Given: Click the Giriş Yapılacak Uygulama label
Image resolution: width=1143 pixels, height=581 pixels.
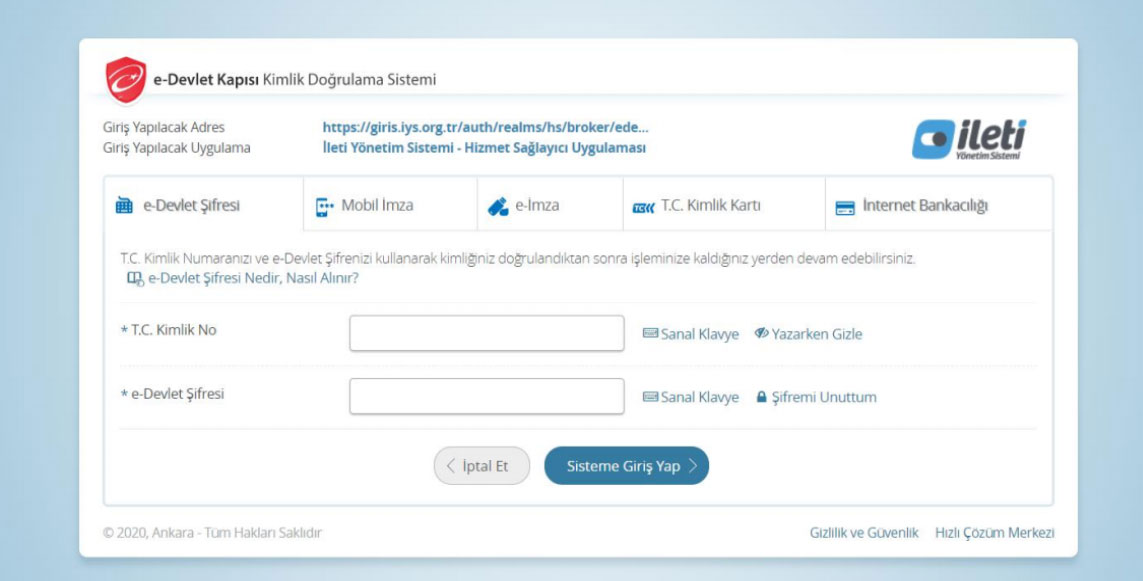Looking at the screenshot, I should (176, 148).
